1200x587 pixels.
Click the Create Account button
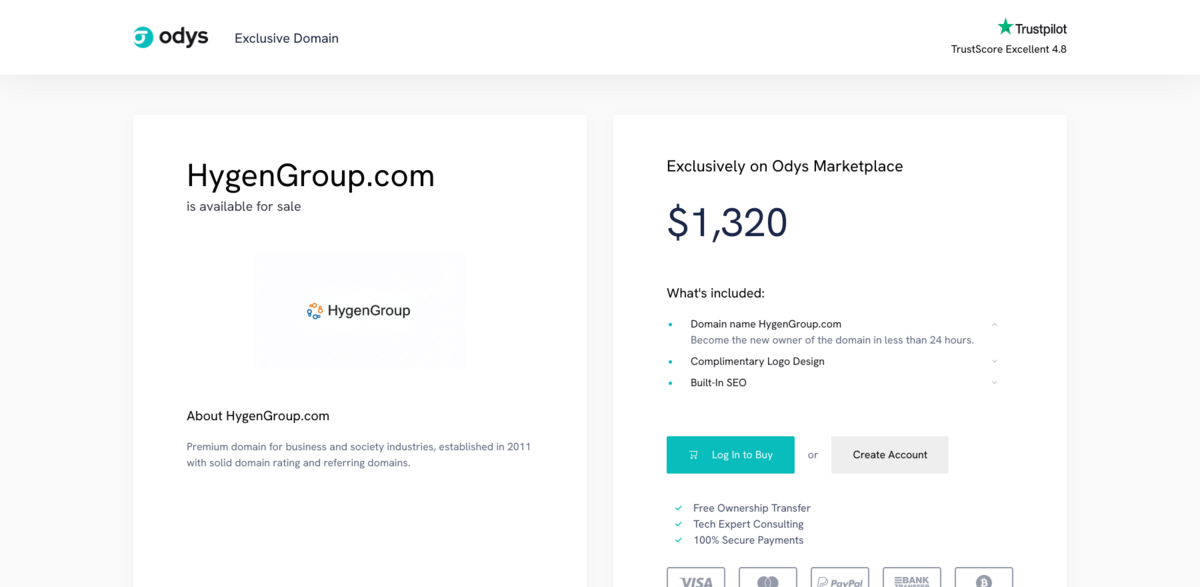pos(889,454)
